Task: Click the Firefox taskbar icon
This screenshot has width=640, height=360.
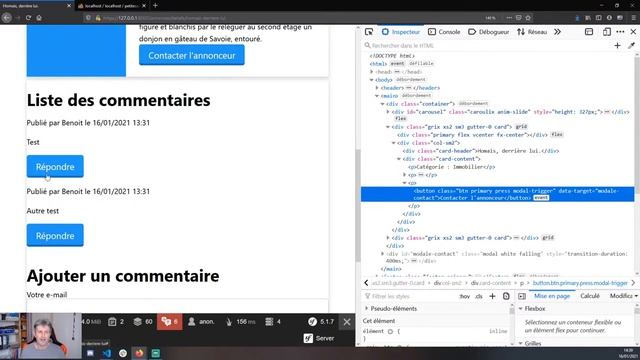Action: pyautogui.click(x=139, y=353)
